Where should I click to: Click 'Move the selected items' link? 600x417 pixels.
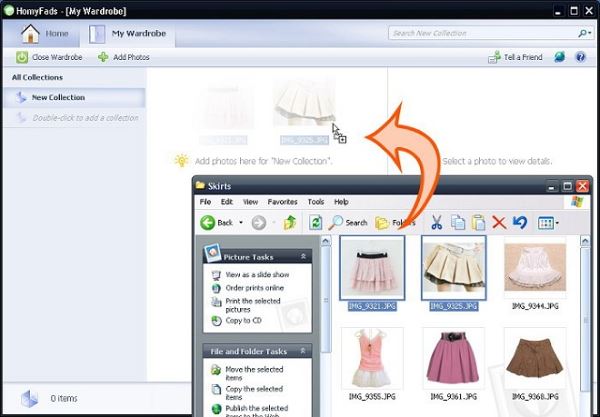254,373
